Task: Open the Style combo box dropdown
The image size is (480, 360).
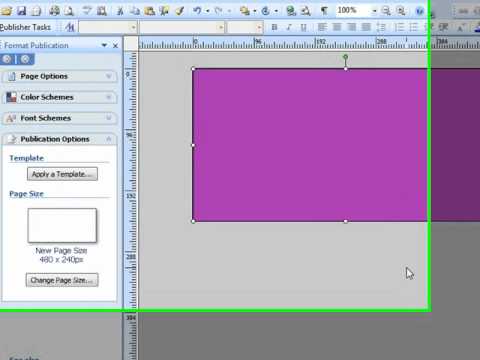Action: click(x=133, y=27)
